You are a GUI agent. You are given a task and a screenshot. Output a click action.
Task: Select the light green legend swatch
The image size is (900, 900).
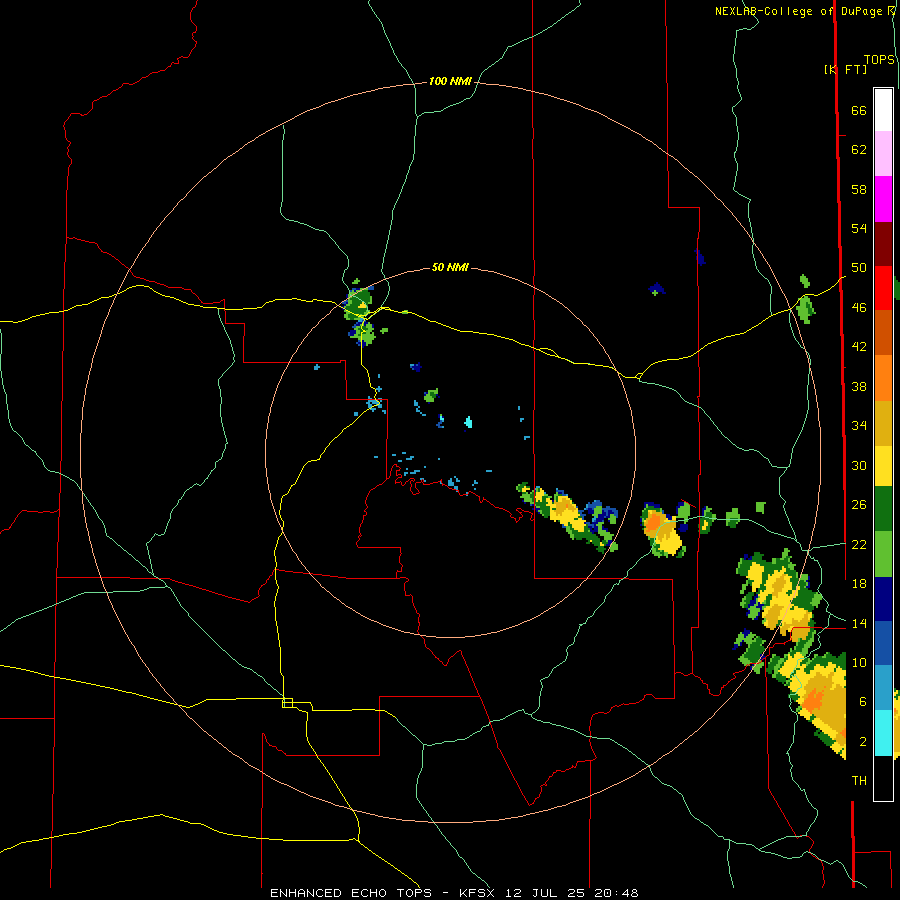point(883,554)
